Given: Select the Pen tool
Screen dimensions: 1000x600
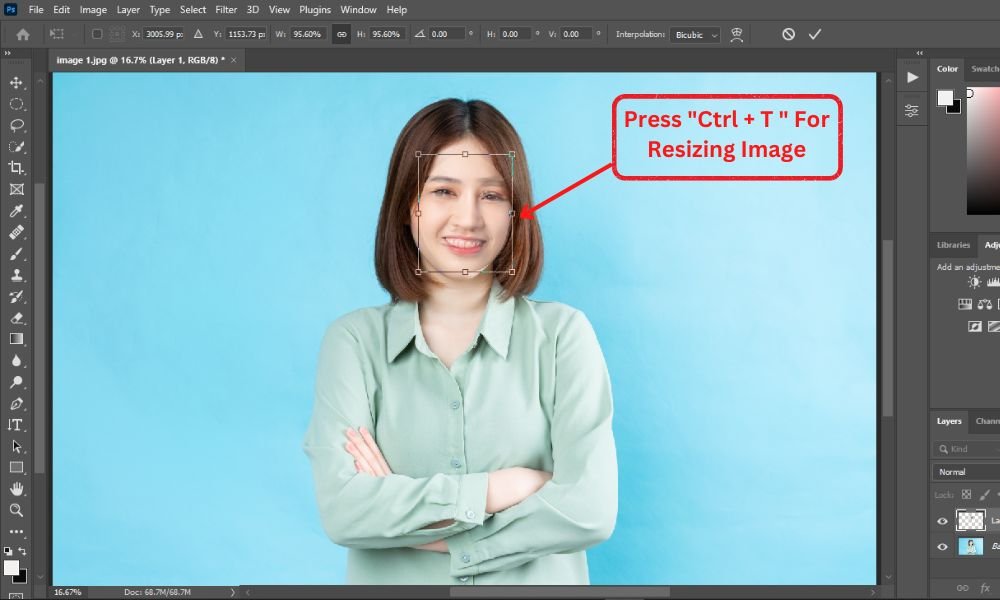Looking at the screenshot, I should coord(17,404).
